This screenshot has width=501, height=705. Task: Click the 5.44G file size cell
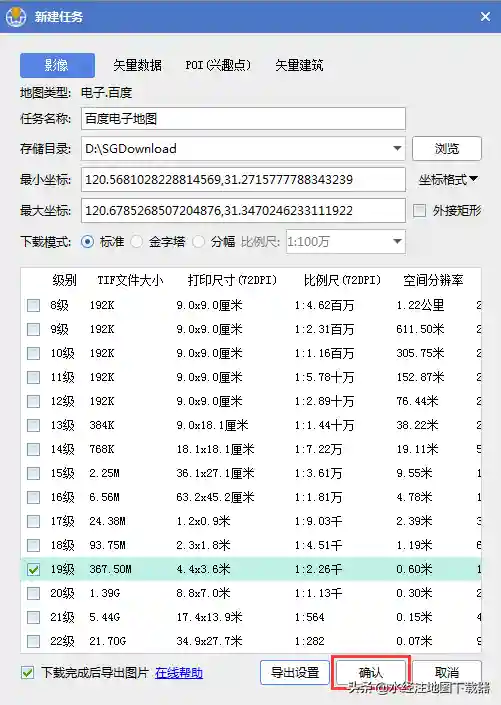(104, 617)
